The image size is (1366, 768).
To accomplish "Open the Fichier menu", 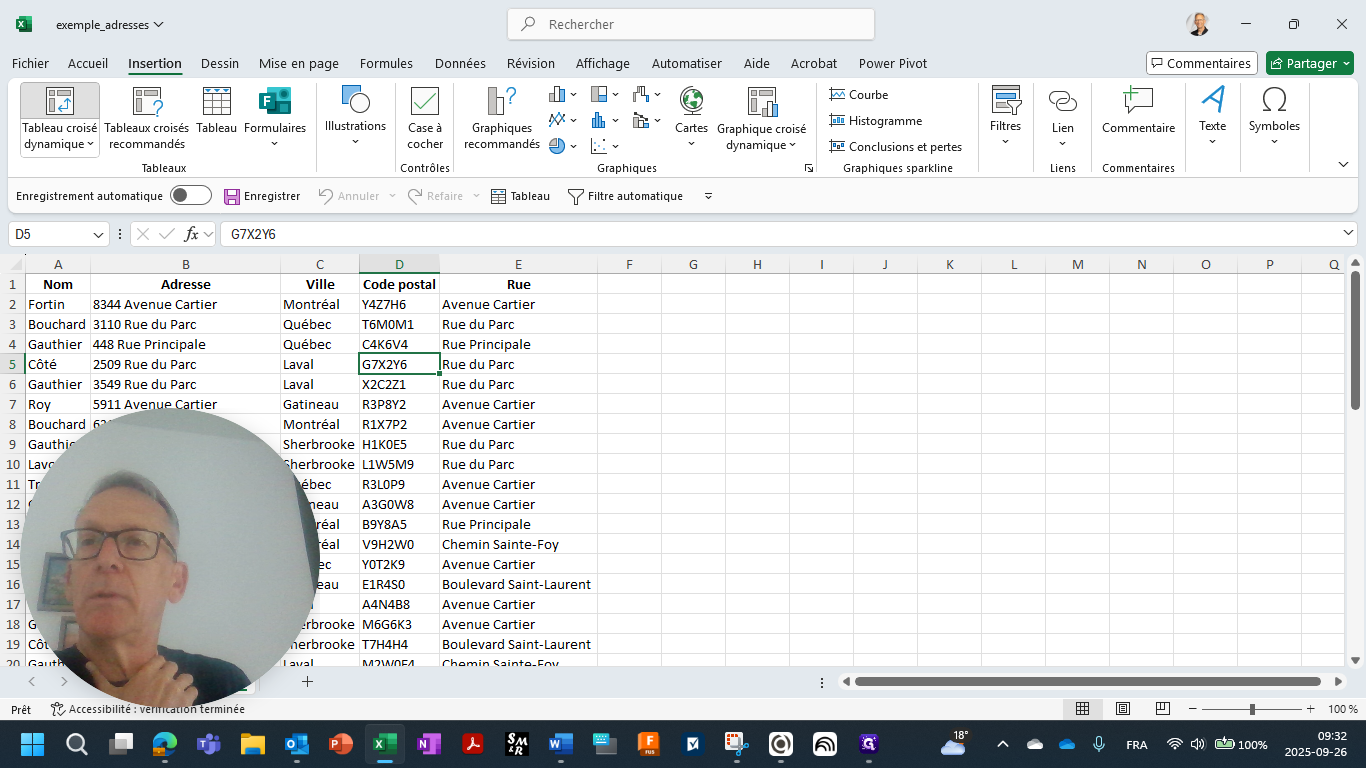I will (x=30, y=63).
